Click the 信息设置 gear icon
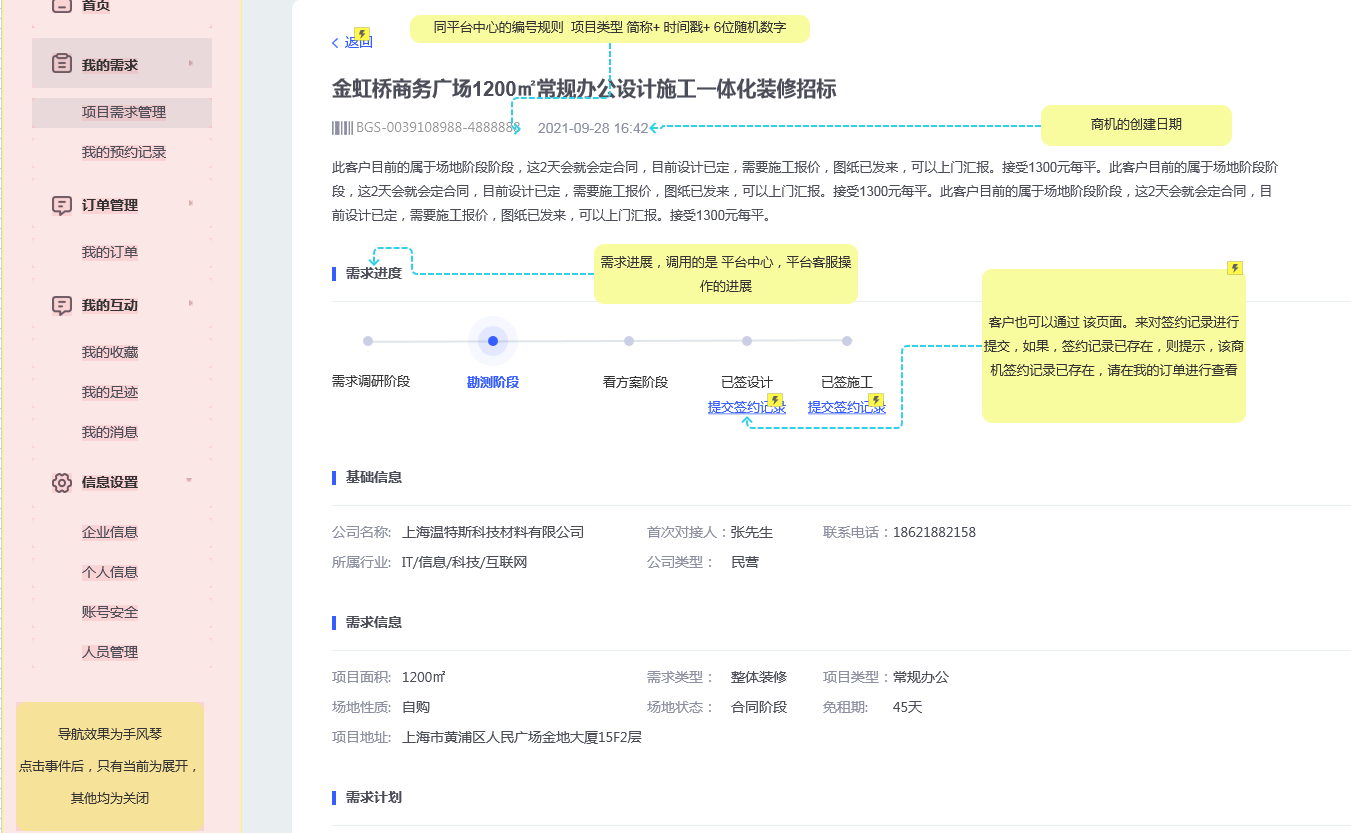 62,482
